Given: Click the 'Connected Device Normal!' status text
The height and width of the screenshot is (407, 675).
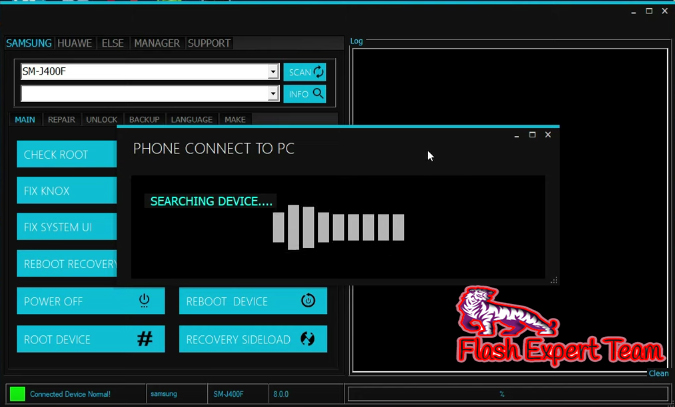Looking at the screenshot, I should tap(70, 394).
